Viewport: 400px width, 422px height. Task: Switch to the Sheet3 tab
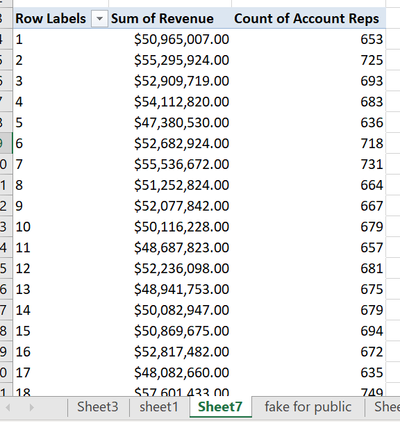[x=98, y=407]
